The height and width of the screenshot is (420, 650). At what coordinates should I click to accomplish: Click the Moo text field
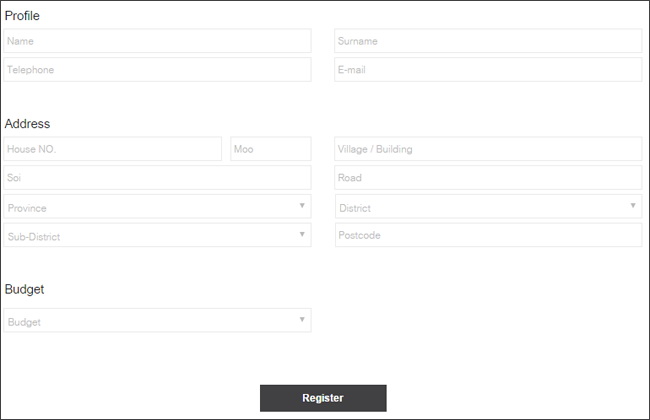pyautogui.click(x=270, y=149)
